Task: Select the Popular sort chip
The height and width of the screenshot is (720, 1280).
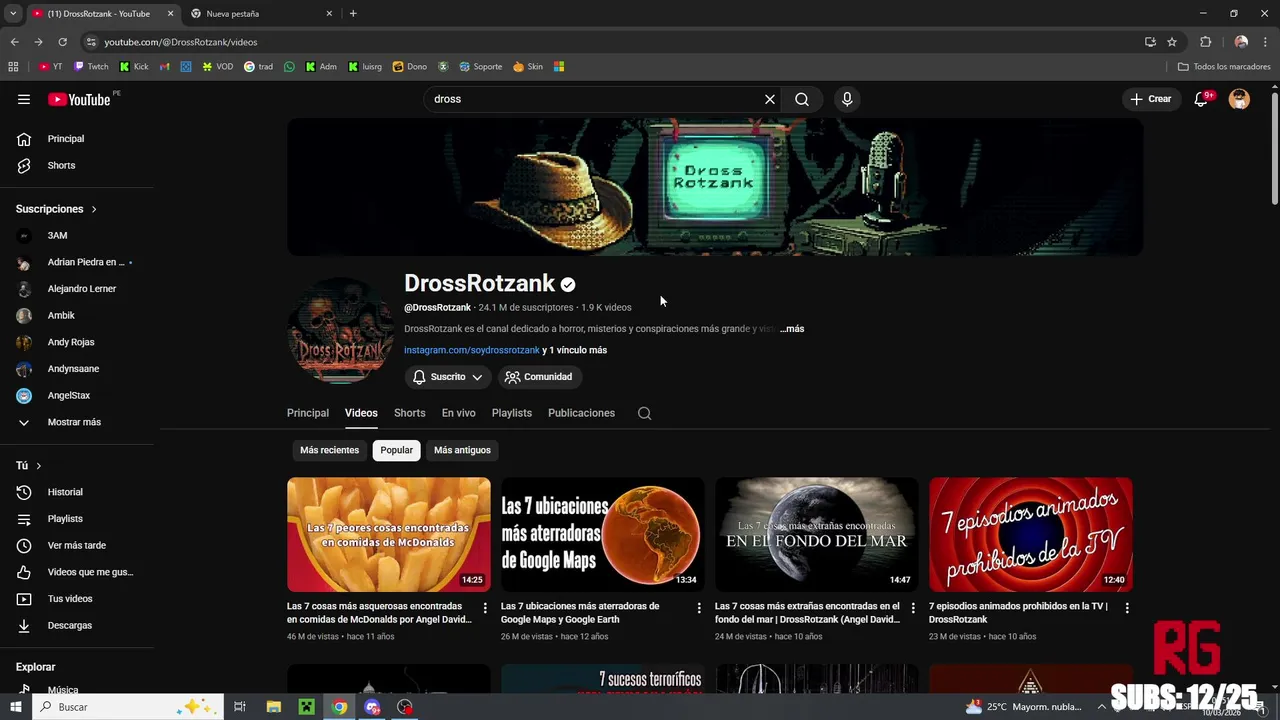Action: (396, 450)
